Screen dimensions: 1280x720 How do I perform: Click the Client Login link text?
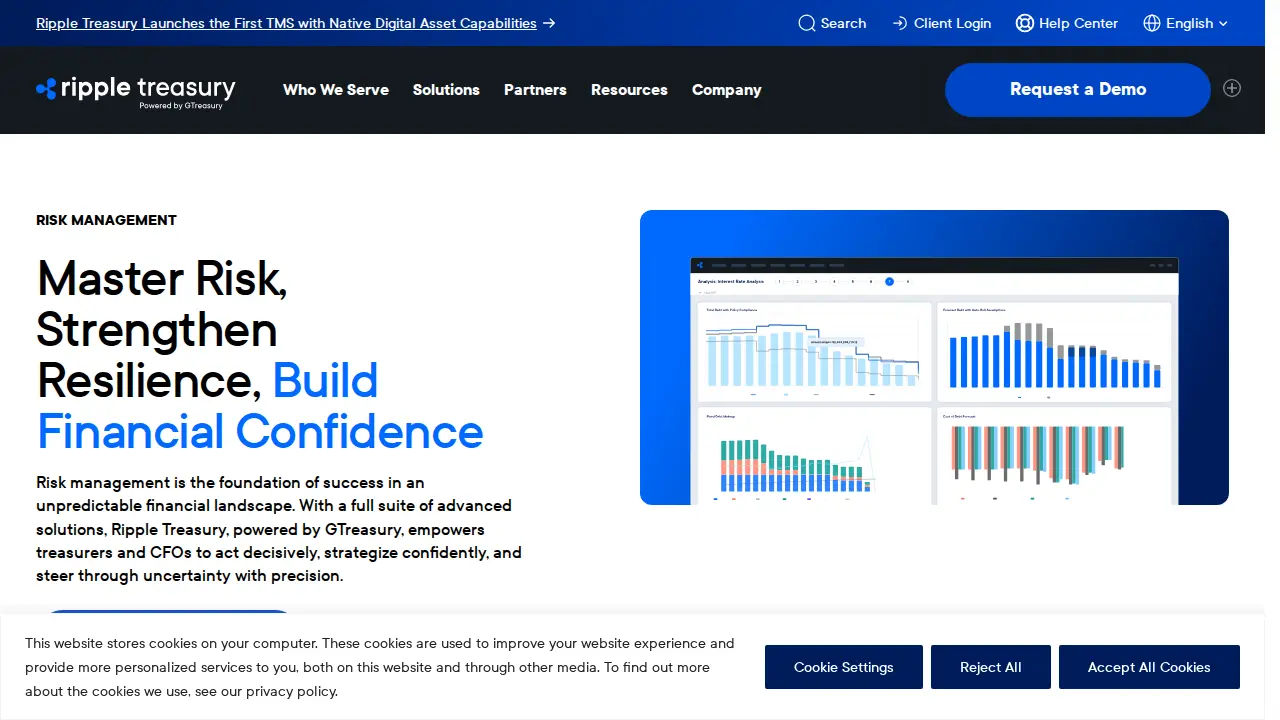click(953, 23)
